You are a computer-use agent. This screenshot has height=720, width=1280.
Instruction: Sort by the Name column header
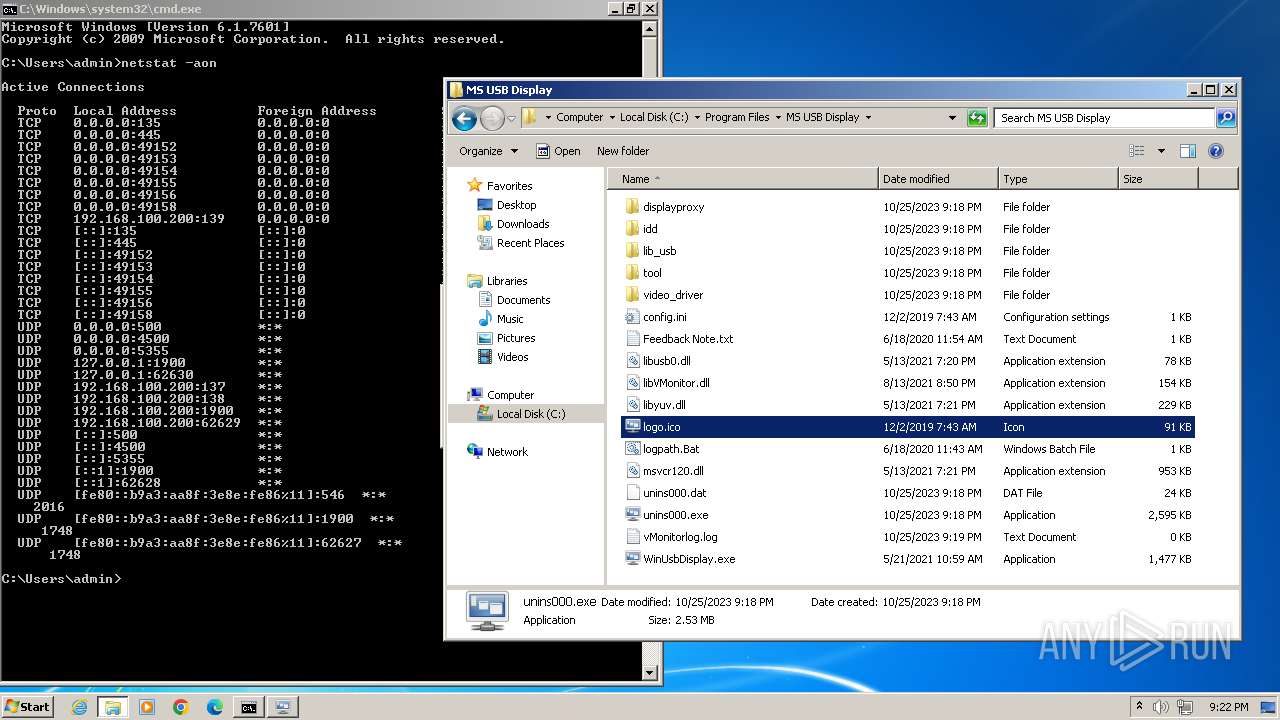click(743, 179)
